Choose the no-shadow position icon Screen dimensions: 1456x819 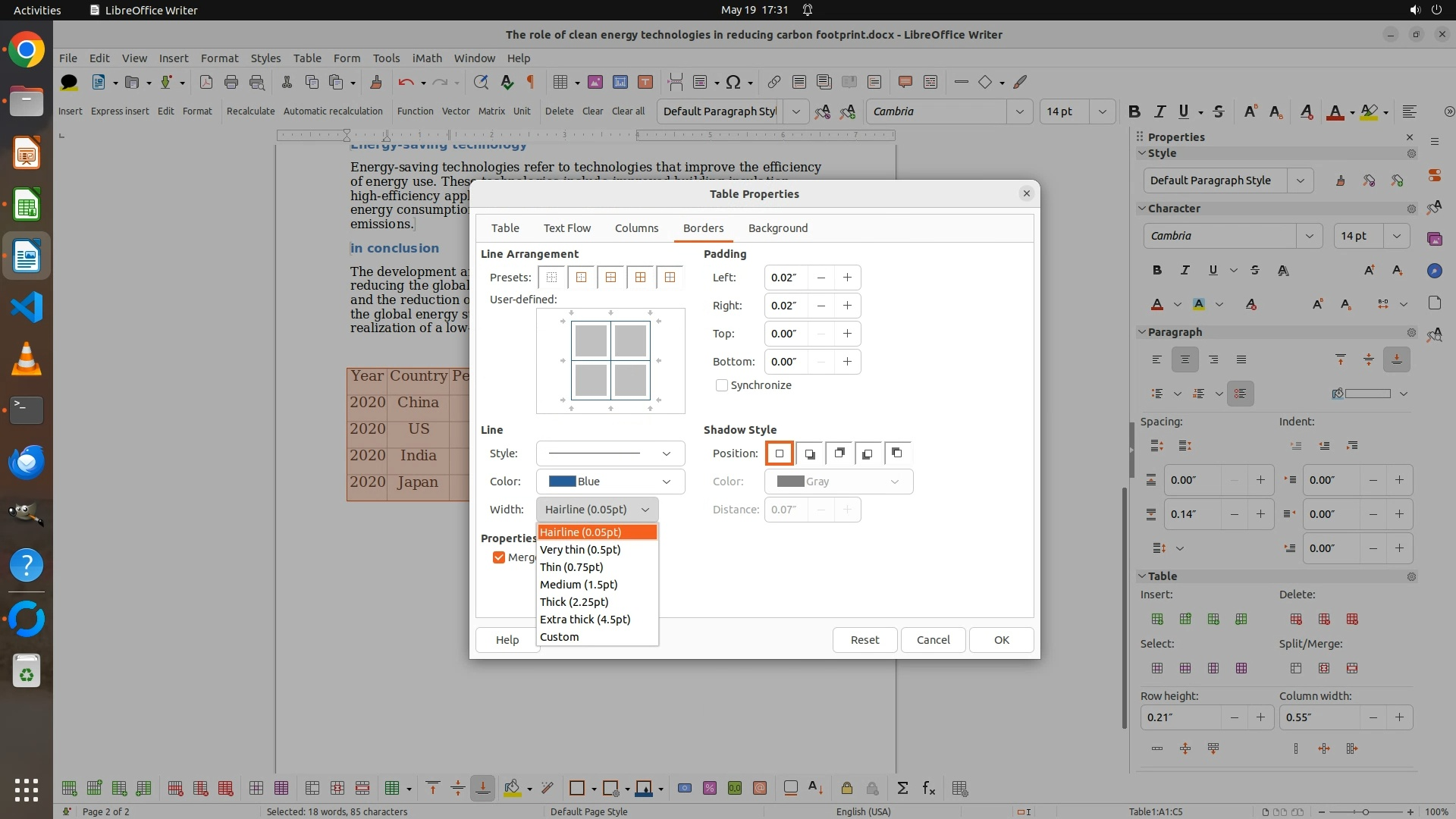[779, 453]
